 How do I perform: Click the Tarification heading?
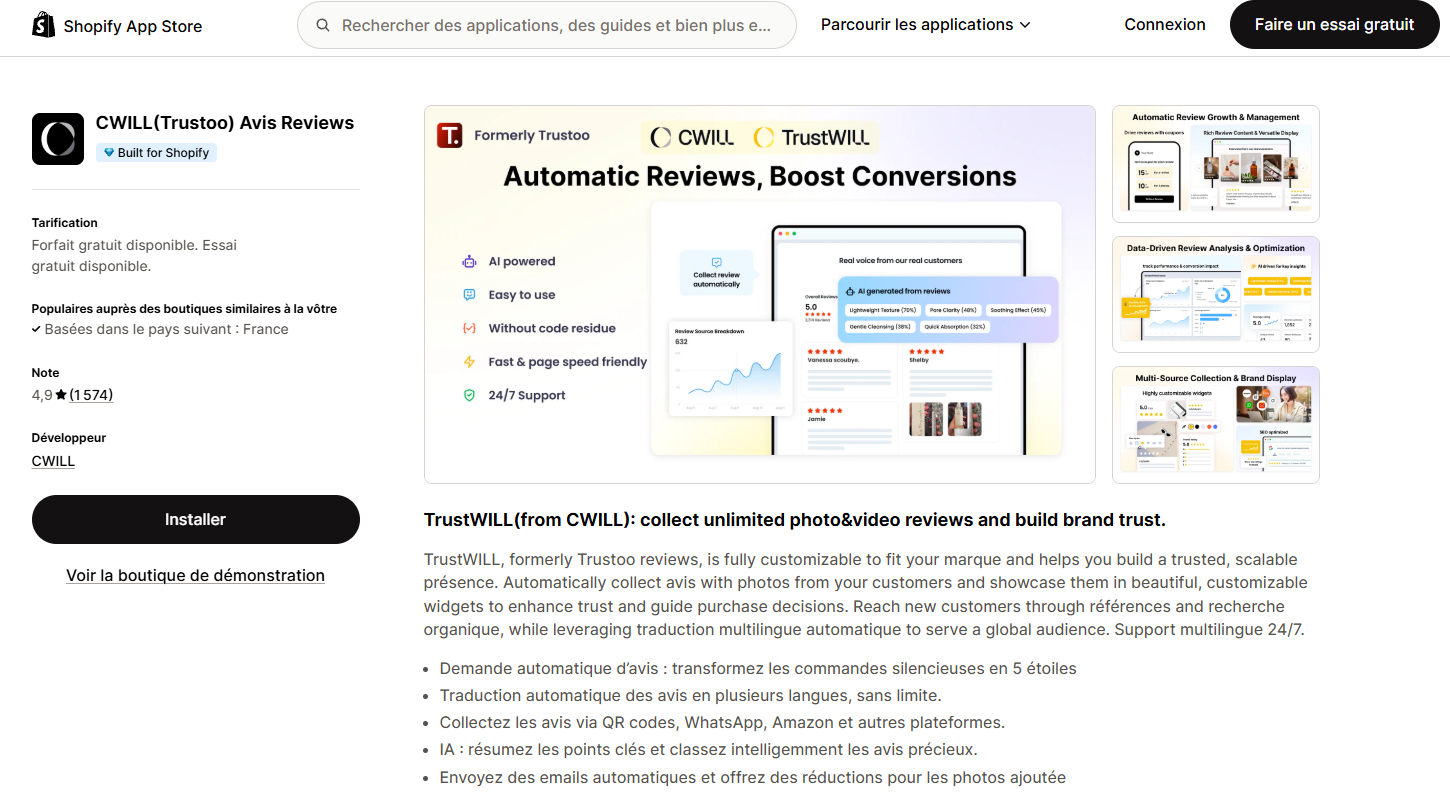[65, 223]
